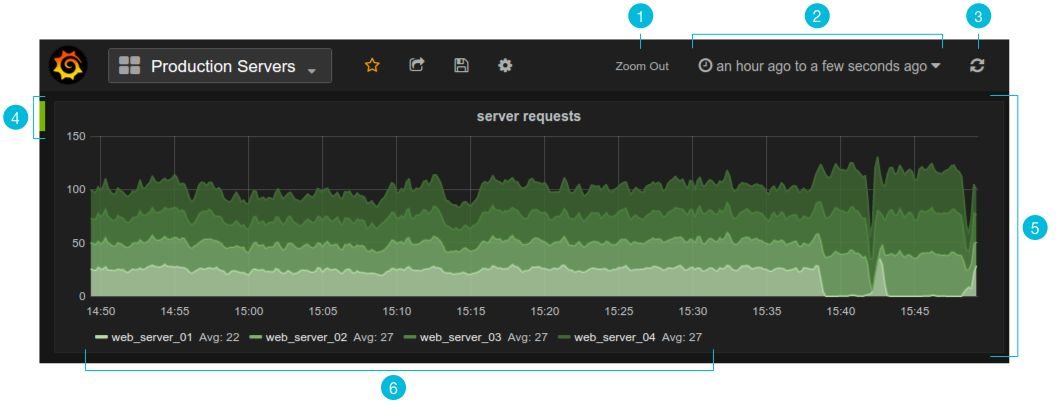Star the Production Servers dashboard
The height and width of the screenshot is (408, 1057).
point(372,65)
